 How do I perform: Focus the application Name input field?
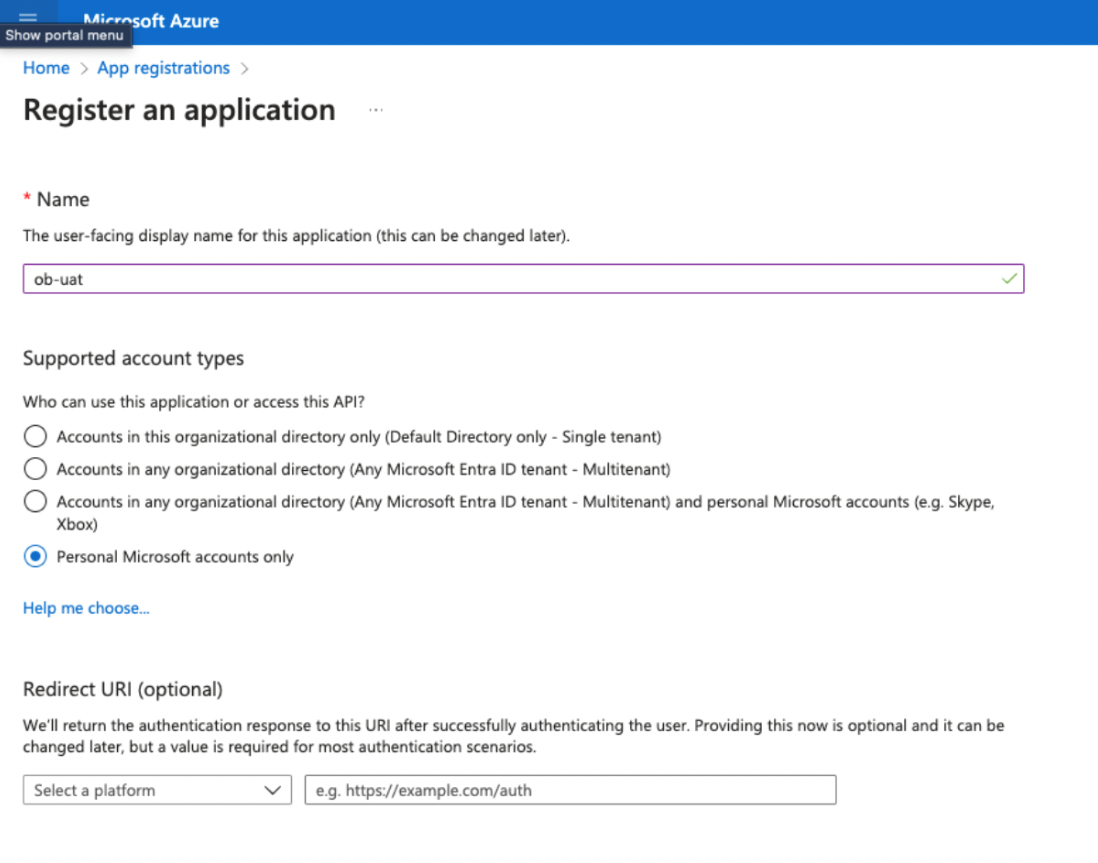[523, 279]
